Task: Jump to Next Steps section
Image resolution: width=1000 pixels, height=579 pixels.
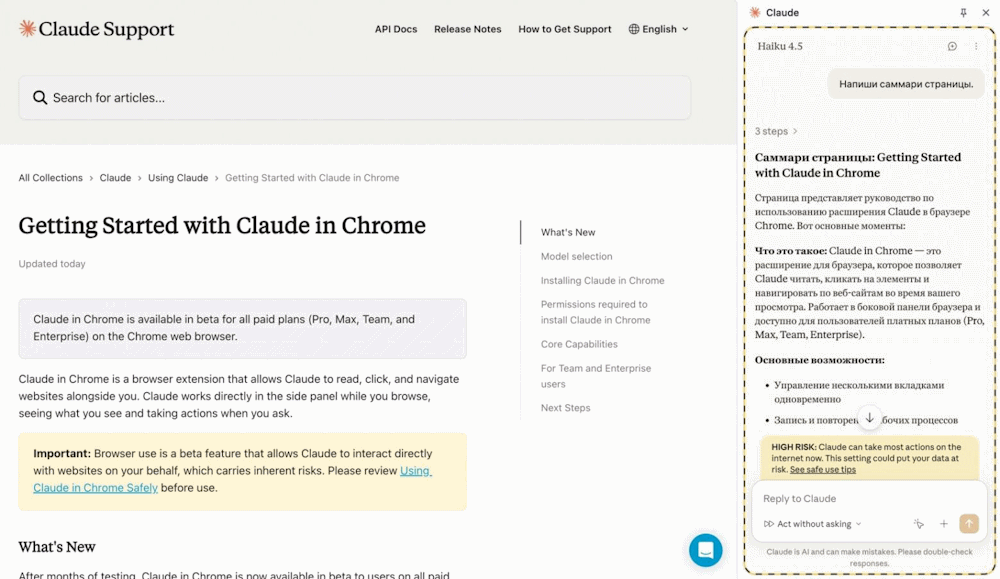Action: tap(566, 407)
